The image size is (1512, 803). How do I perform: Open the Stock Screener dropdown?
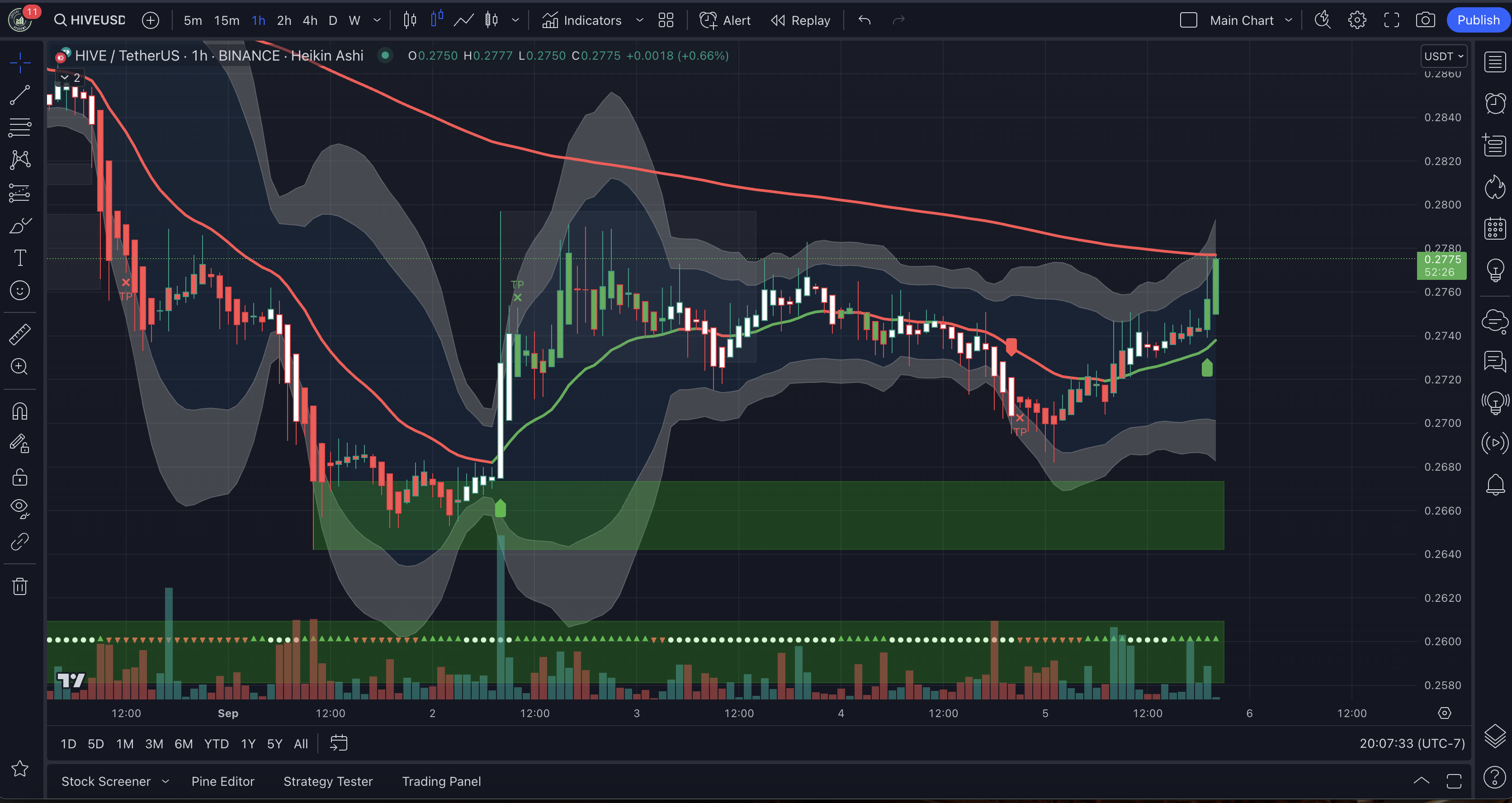pos(115,781)
